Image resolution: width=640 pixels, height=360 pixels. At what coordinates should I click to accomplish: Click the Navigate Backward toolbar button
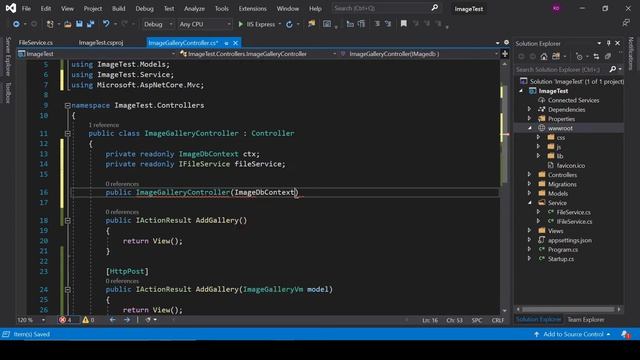16,24
